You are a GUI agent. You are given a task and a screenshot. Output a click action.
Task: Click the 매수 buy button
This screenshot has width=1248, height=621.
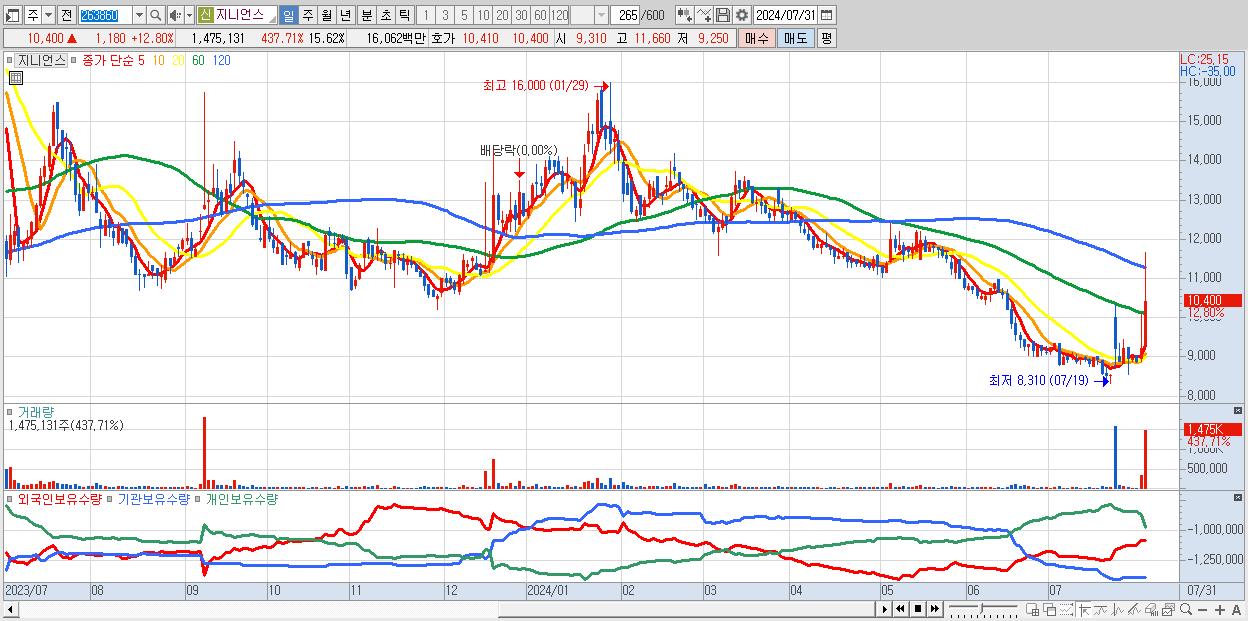click(756, 38)
